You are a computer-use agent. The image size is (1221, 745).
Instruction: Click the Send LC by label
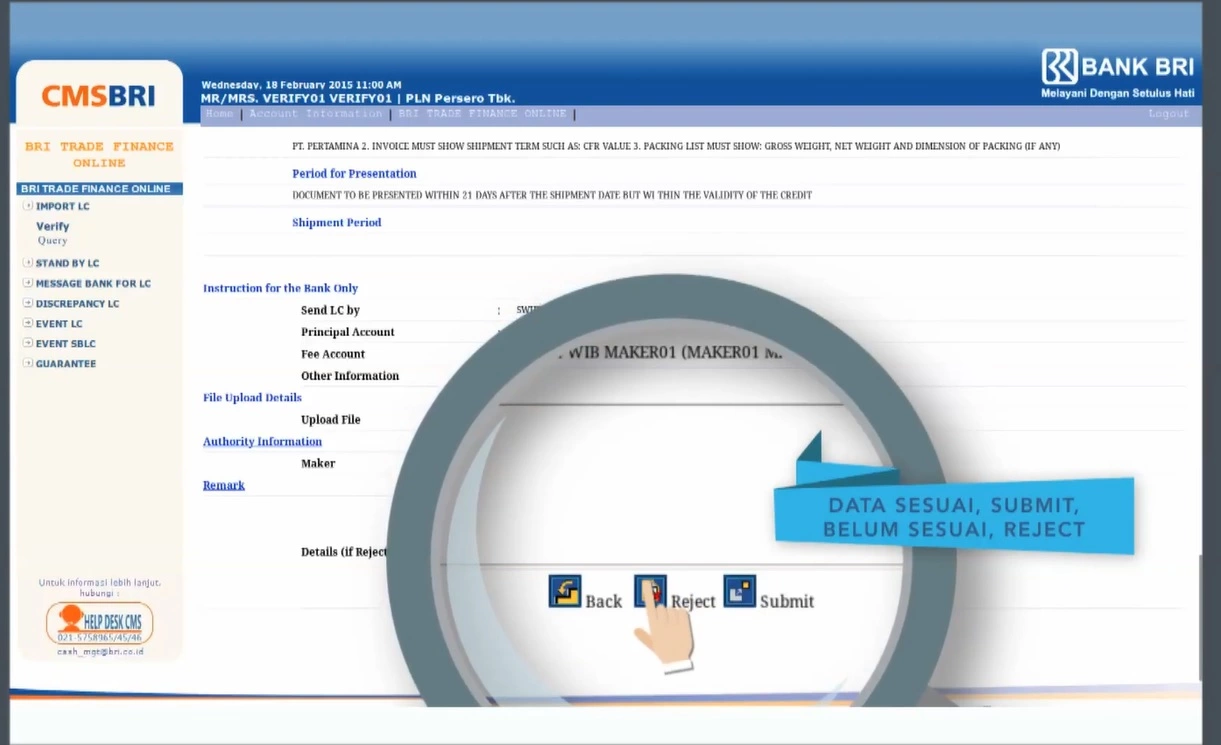coord(330,310)
